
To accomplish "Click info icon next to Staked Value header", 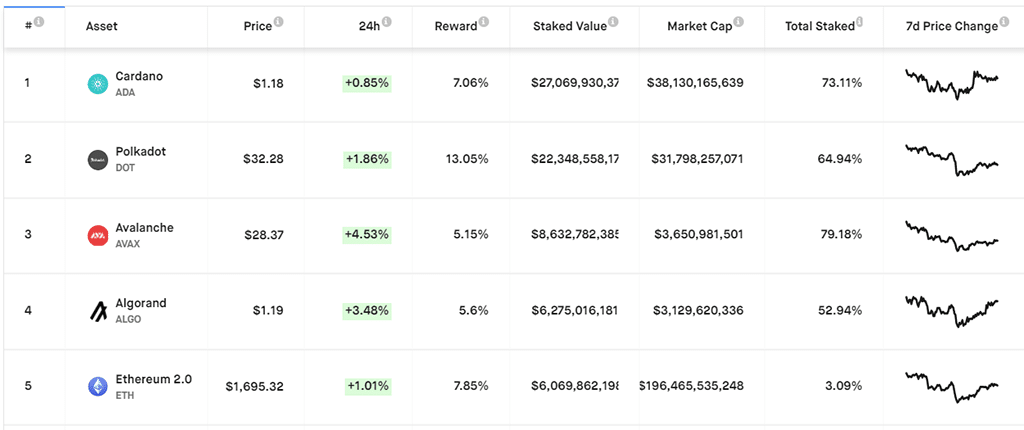I will [613, 22].
